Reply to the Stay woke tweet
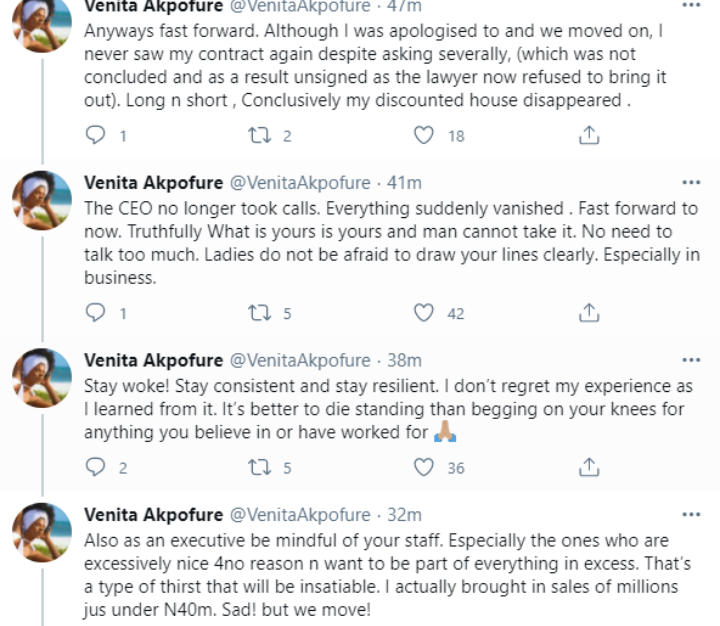Screen dimensions: 720x626 click(x=97, y=467)
